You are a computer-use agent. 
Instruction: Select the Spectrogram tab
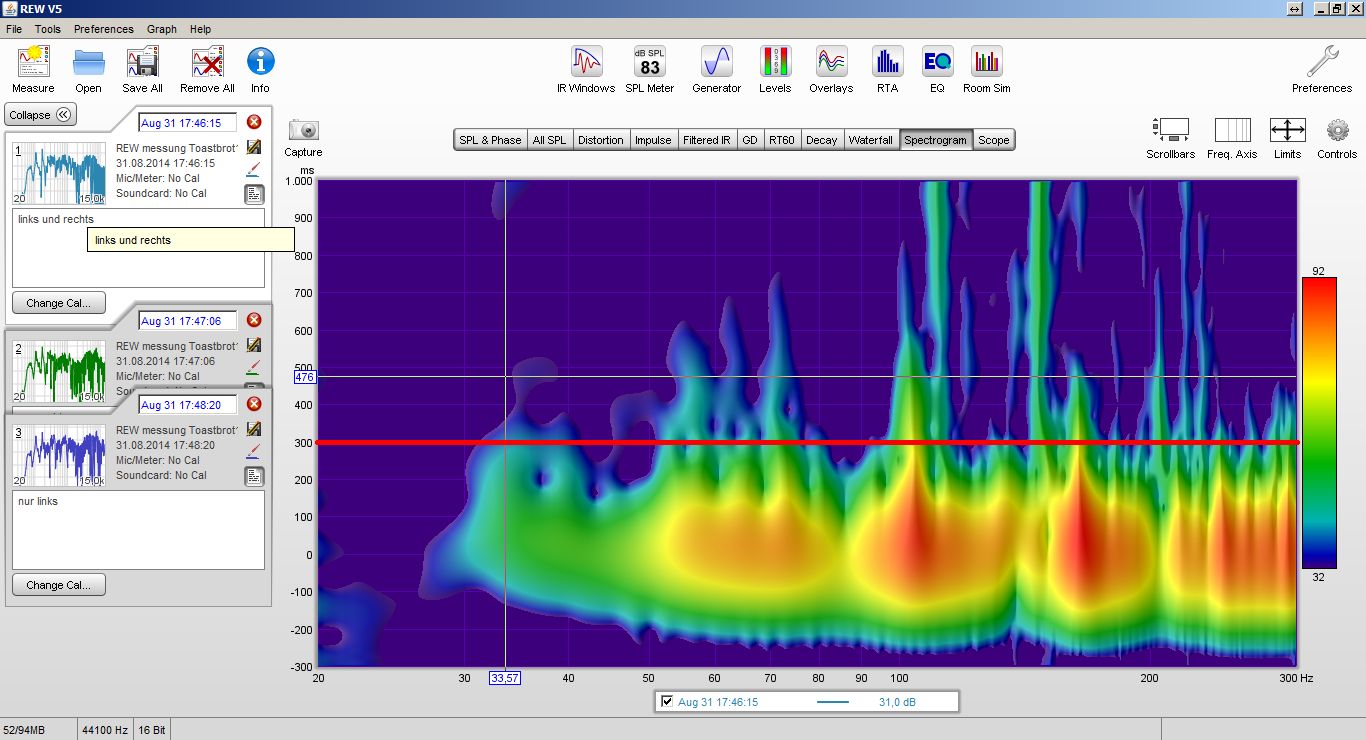click(935, 140)
